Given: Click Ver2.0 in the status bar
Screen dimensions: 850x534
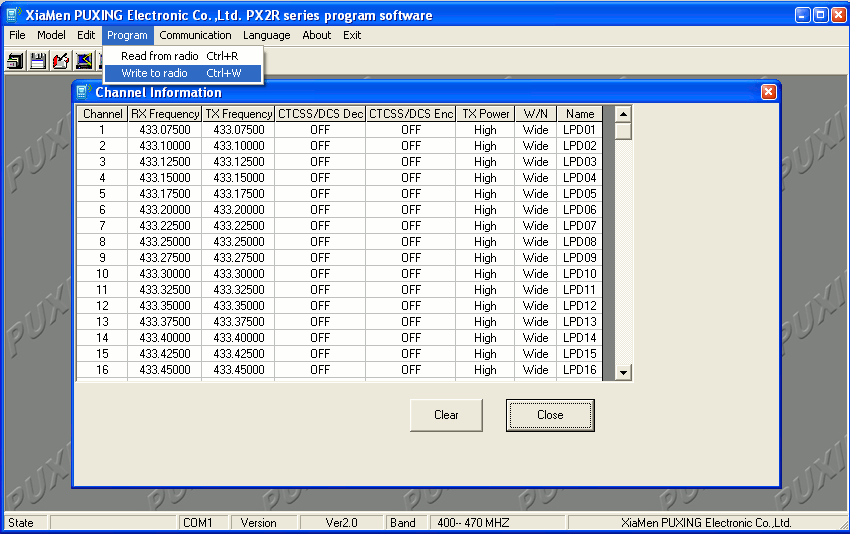Looking at the screenshot, I should (342, 523).
